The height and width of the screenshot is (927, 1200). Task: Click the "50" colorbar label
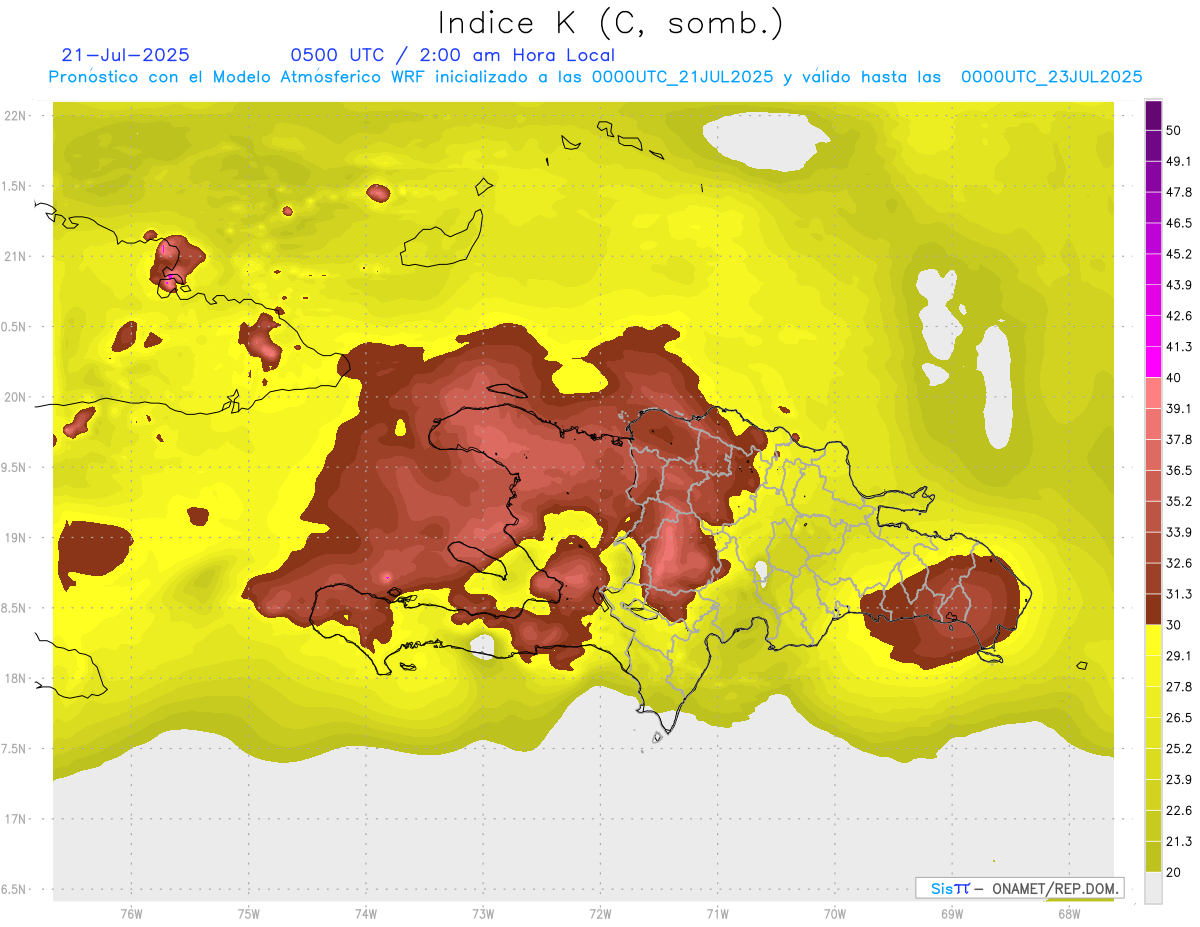tap(1174, 131)
